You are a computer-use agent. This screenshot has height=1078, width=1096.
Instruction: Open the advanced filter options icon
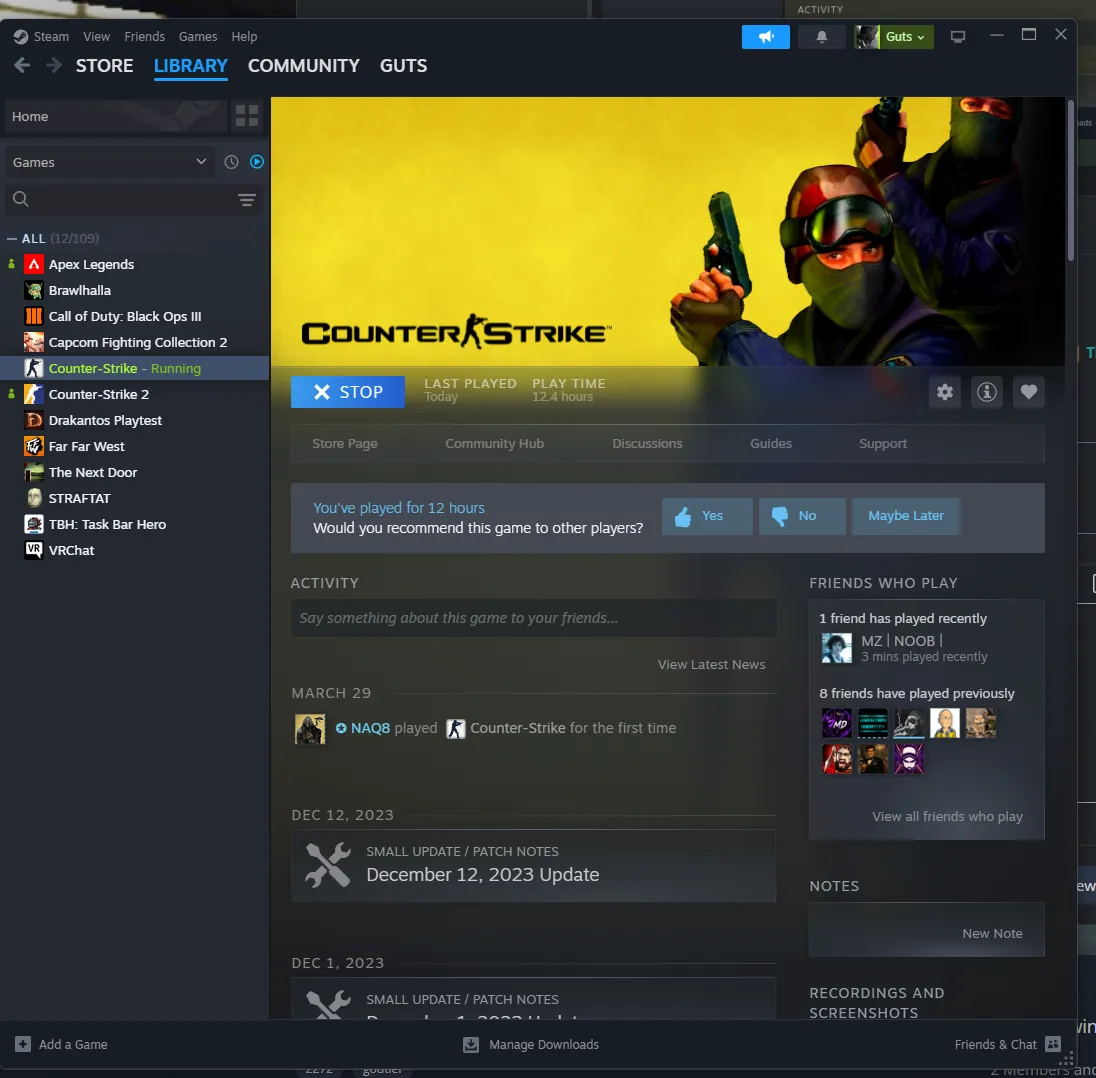coord(247,201)
